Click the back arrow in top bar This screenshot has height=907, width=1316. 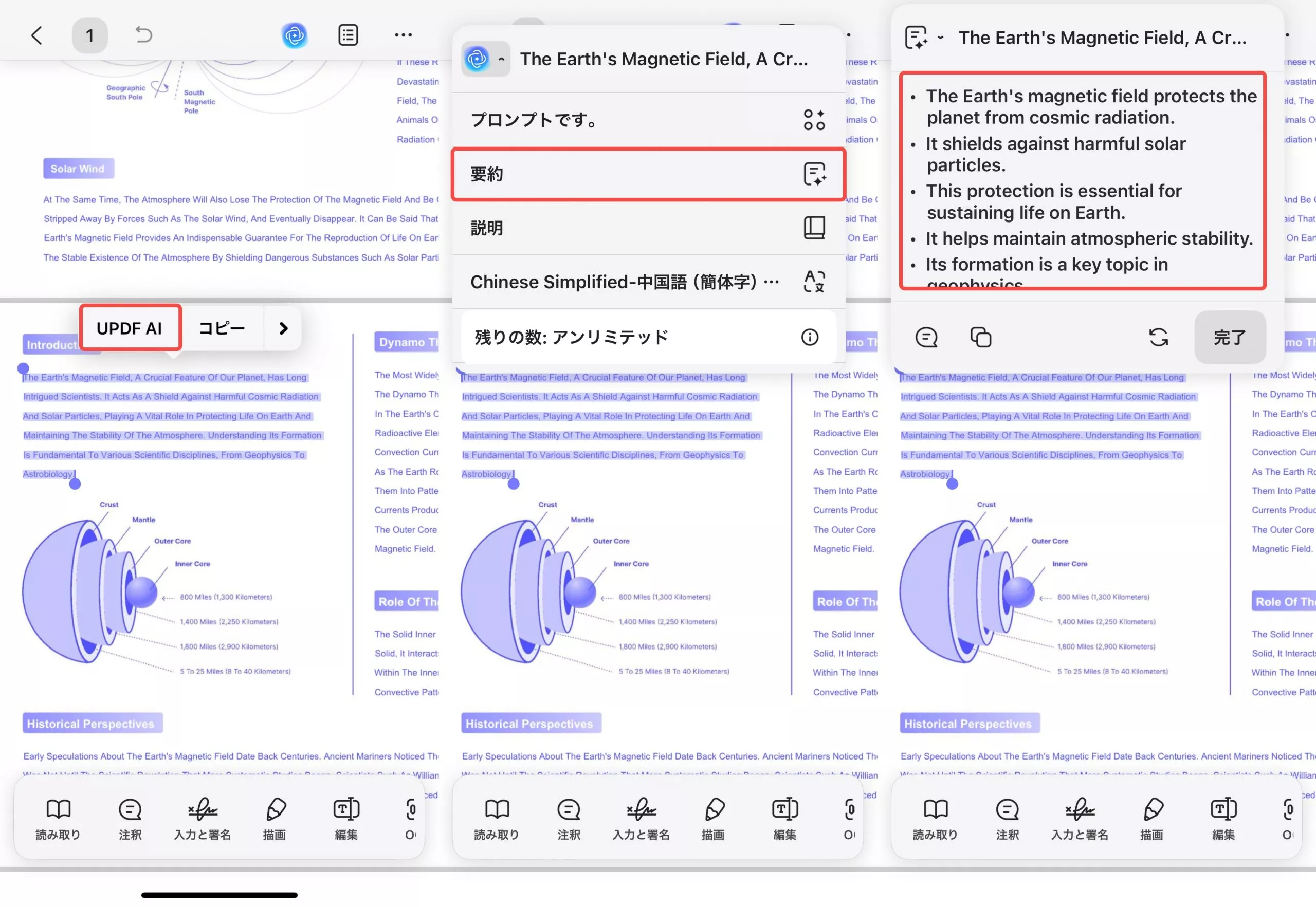pyautogui.click(x=37, y=36)
